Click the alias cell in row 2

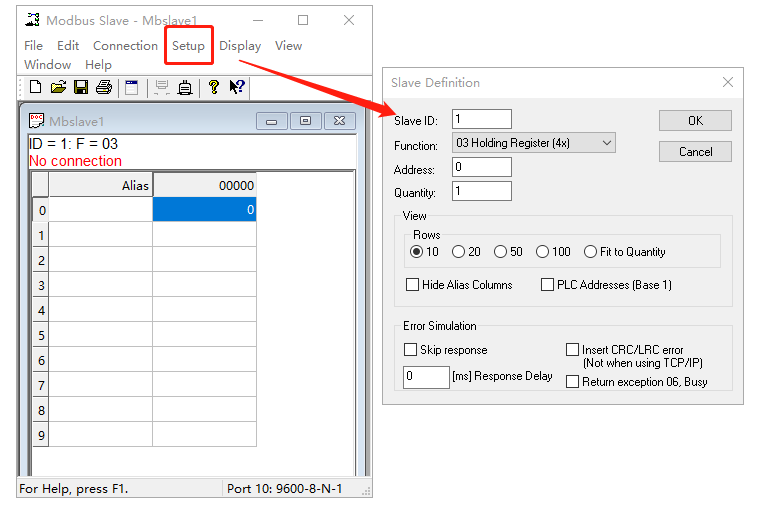click(101, 260)
